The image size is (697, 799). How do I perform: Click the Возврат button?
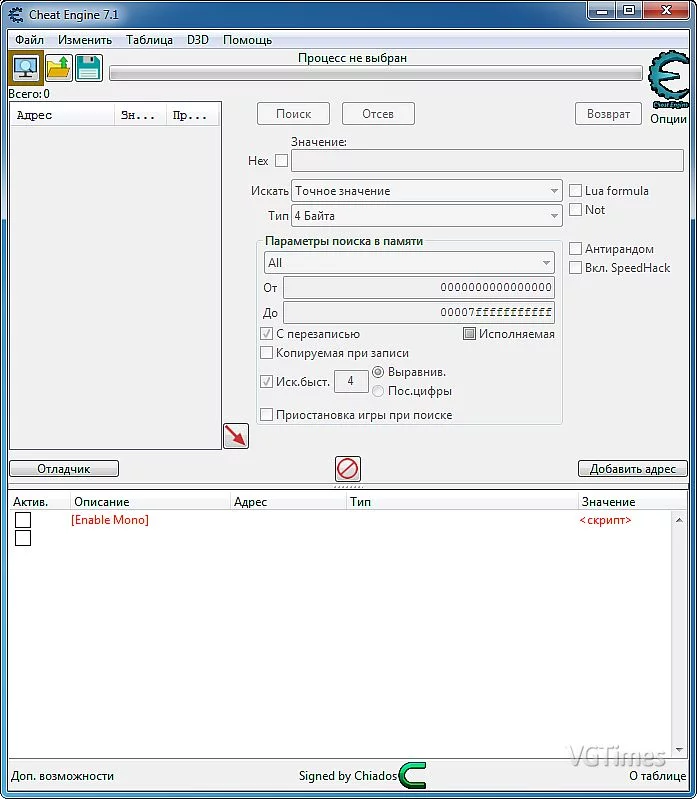(608, 114)
